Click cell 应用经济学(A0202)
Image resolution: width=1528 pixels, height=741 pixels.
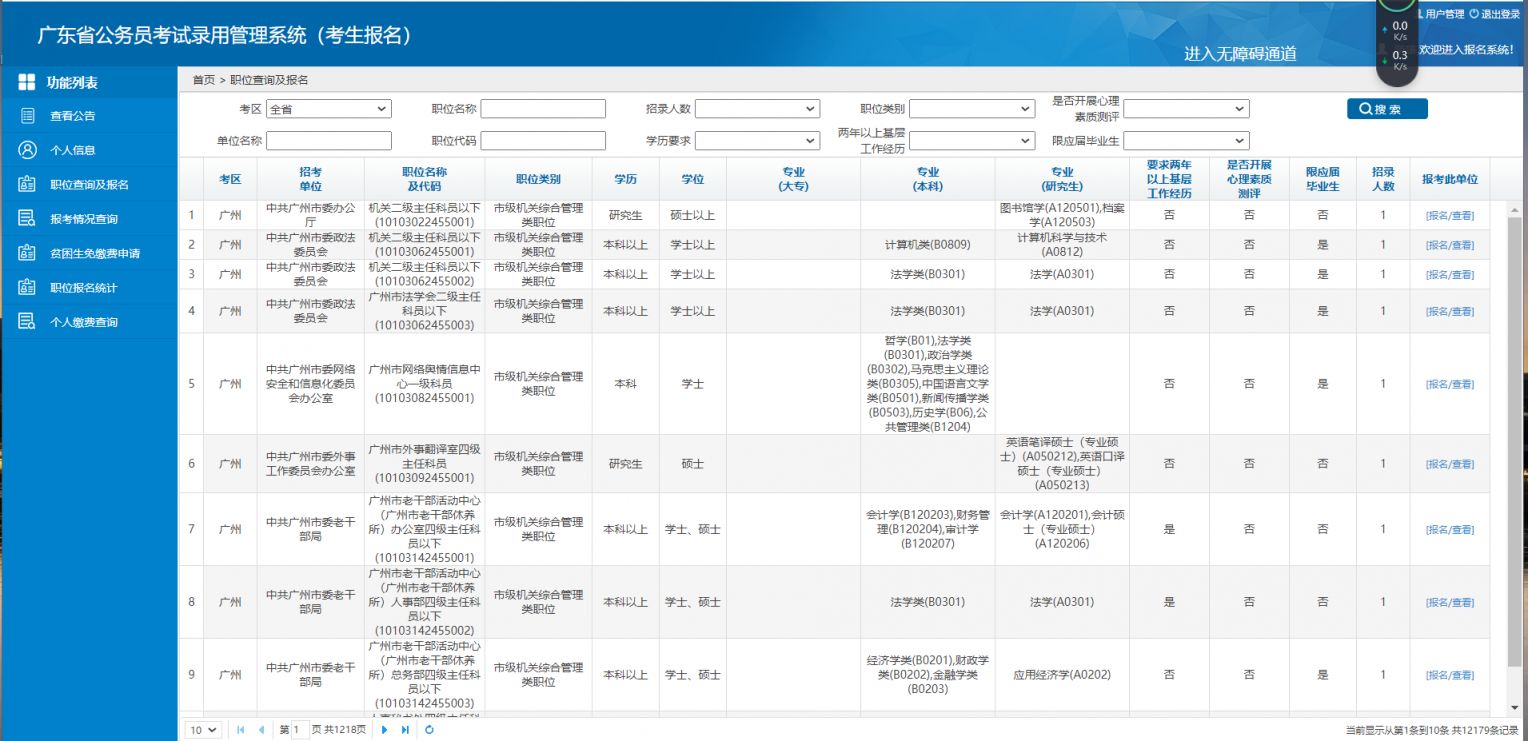coord(1062,675)
